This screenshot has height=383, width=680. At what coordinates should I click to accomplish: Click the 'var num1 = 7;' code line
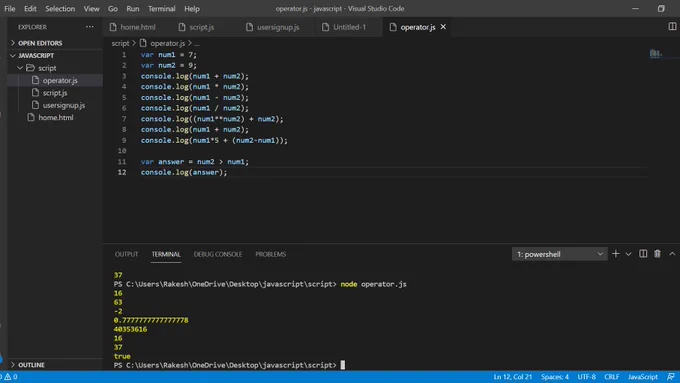169,55
